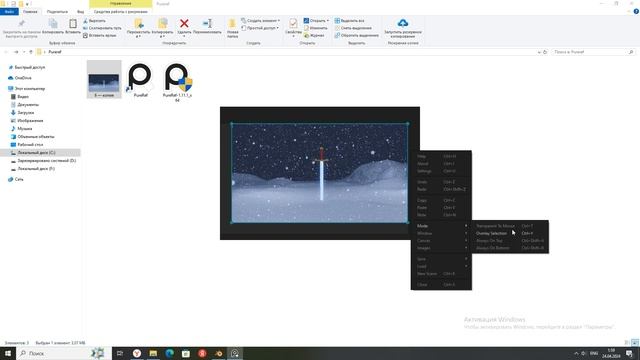Open Quick access (Быстрый доступ) in sidebar
This screenshot has height=360, width=640.
29,67
